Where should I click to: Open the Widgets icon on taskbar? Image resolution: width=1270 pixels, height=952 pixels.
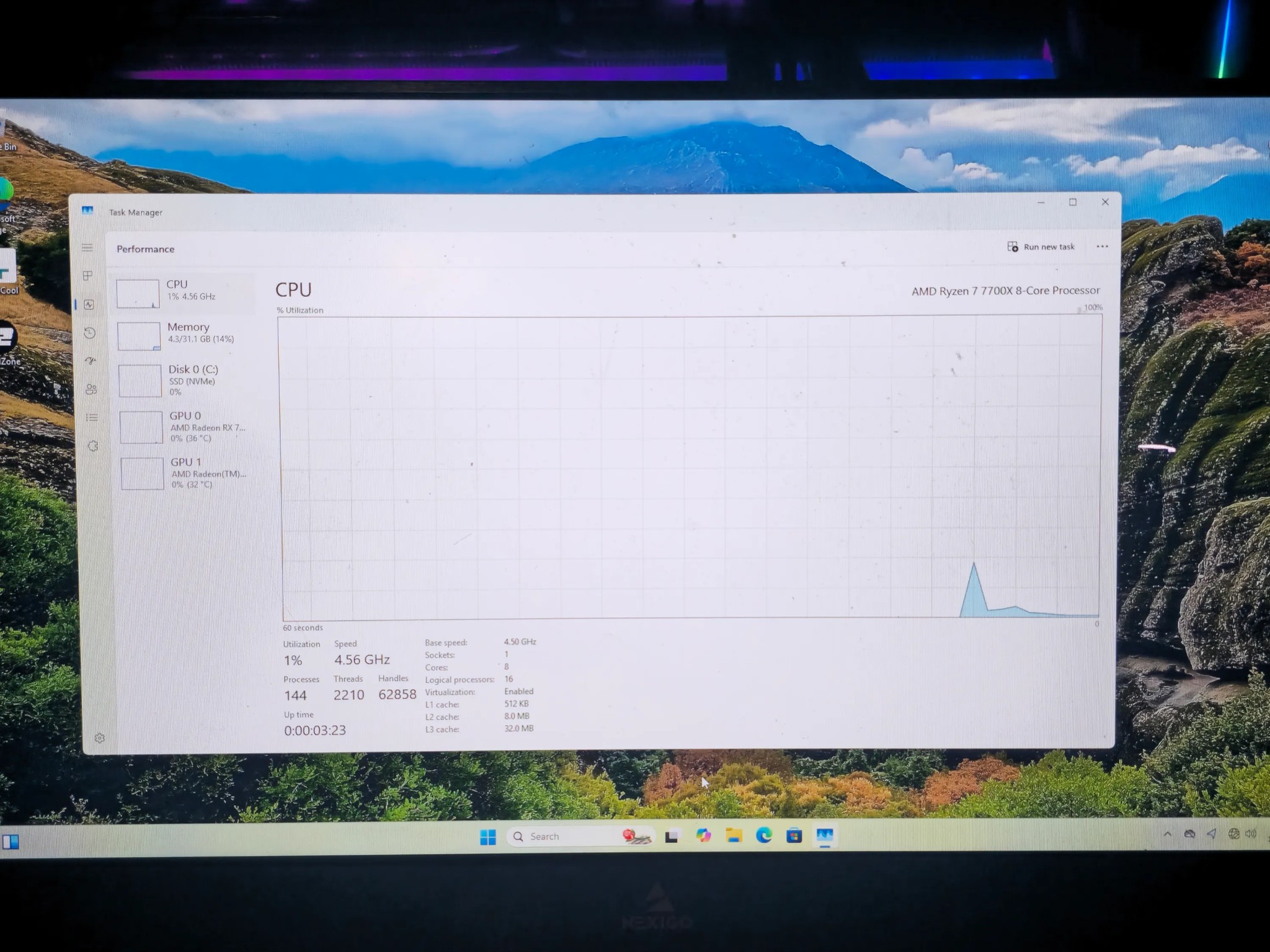pyautogui.click(x=11, y=842)
